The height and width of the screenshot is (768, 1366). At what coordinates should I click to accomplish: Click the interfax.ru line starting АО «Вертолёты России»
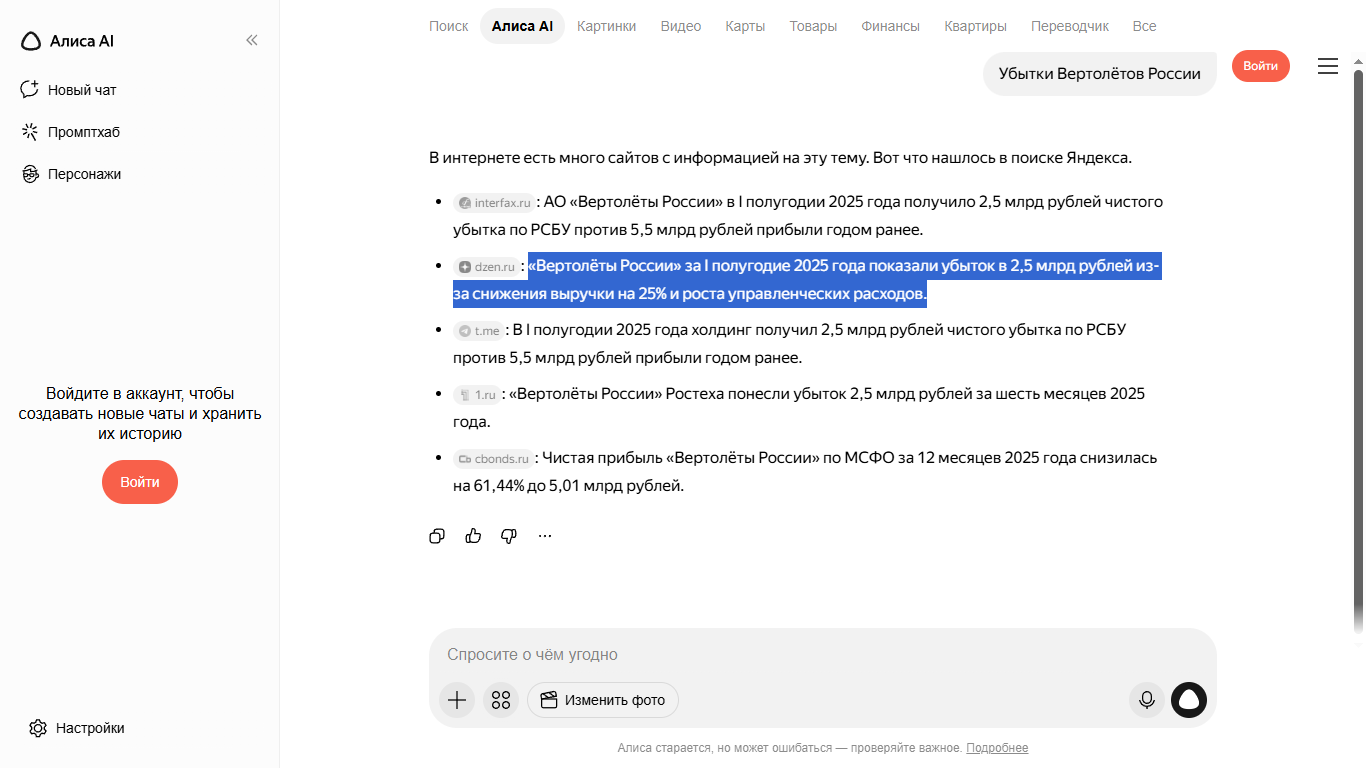tap(808, 215)
